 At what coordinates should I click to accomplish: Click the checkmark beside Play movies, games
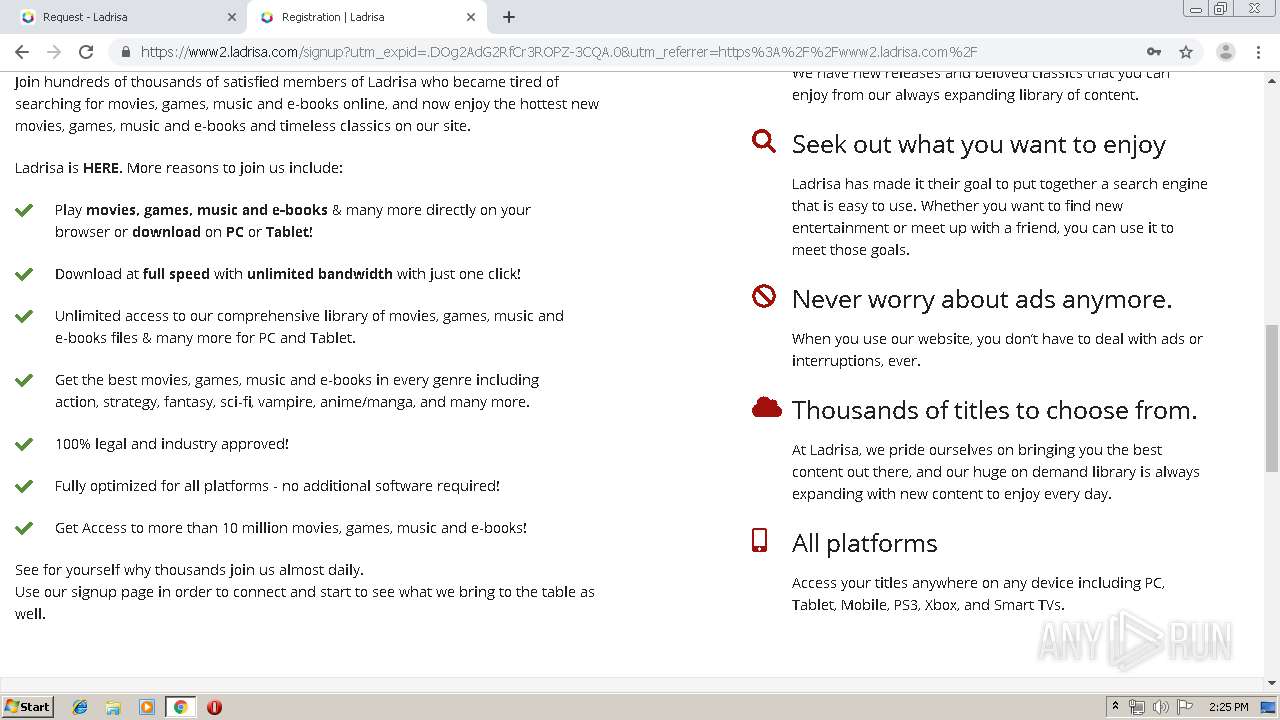(x=24, y=210)
